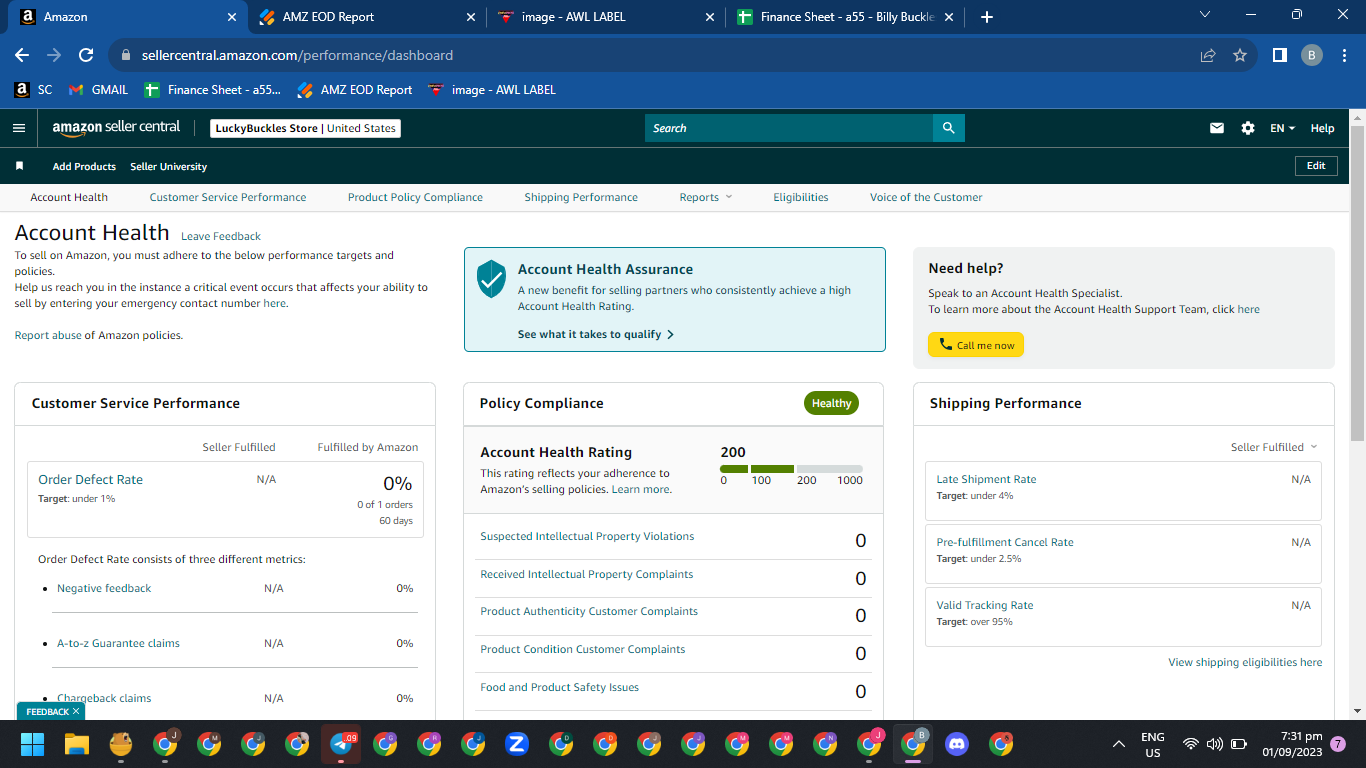Click the Edit button
Screen dimensions: 1366x768
tap(1316, 166)
